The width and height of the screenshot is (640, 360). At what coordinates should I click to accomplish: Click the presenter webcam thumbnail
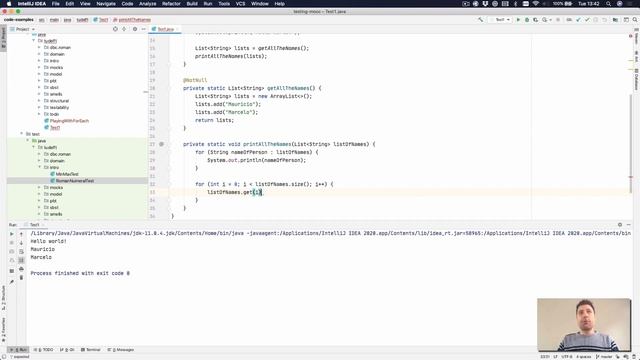(x=584, y=325)
